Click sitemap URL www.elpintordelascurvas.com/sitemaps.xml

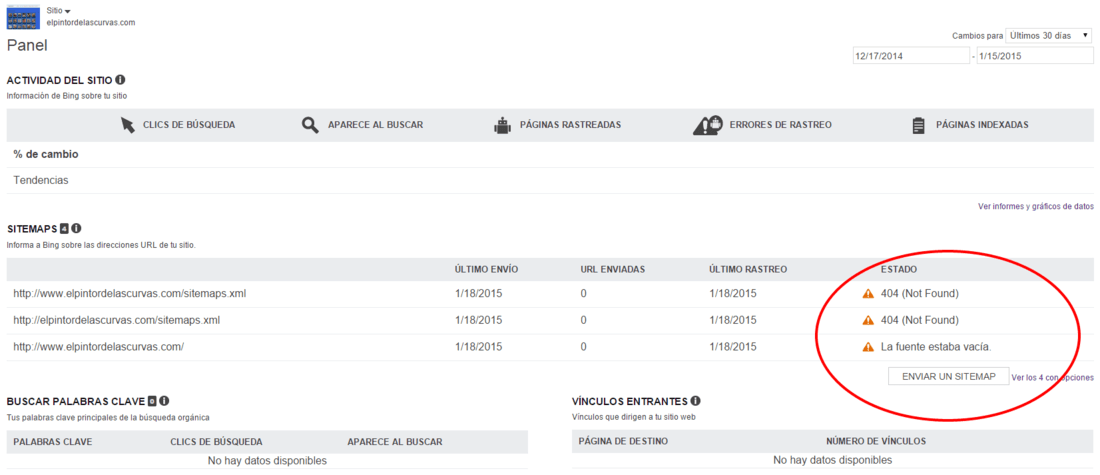129,293
